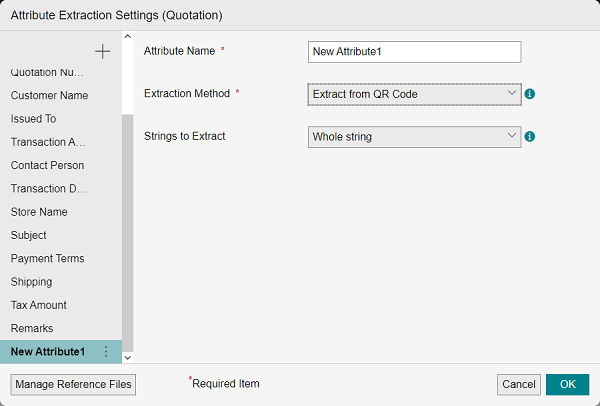This screenshot has width=600, height=406.
Task: Expand the Strings to Extract dropdown
Action: 414,136
